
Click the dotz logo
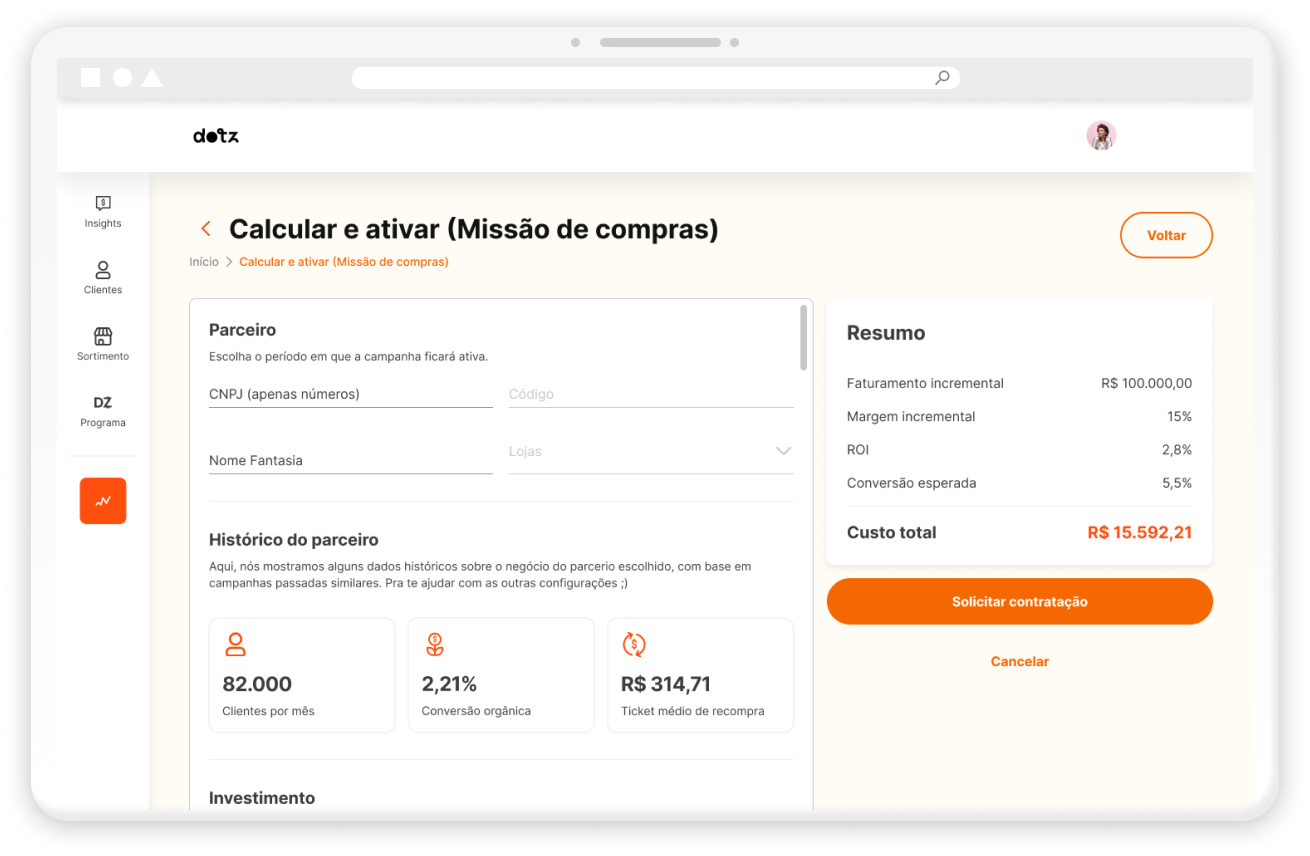coord(216,136)
